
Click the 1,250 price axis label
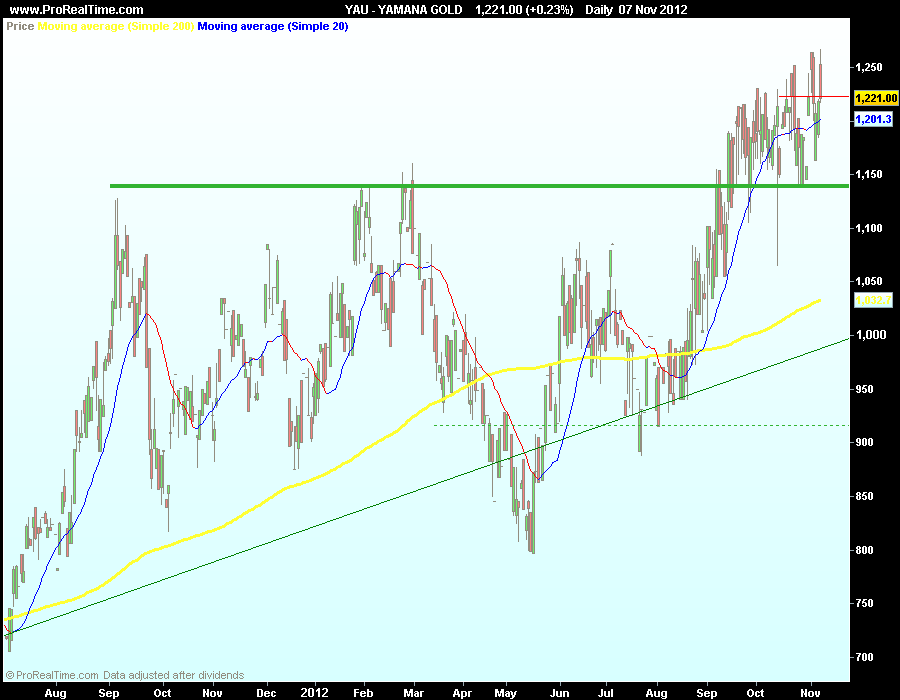[868, 68]
